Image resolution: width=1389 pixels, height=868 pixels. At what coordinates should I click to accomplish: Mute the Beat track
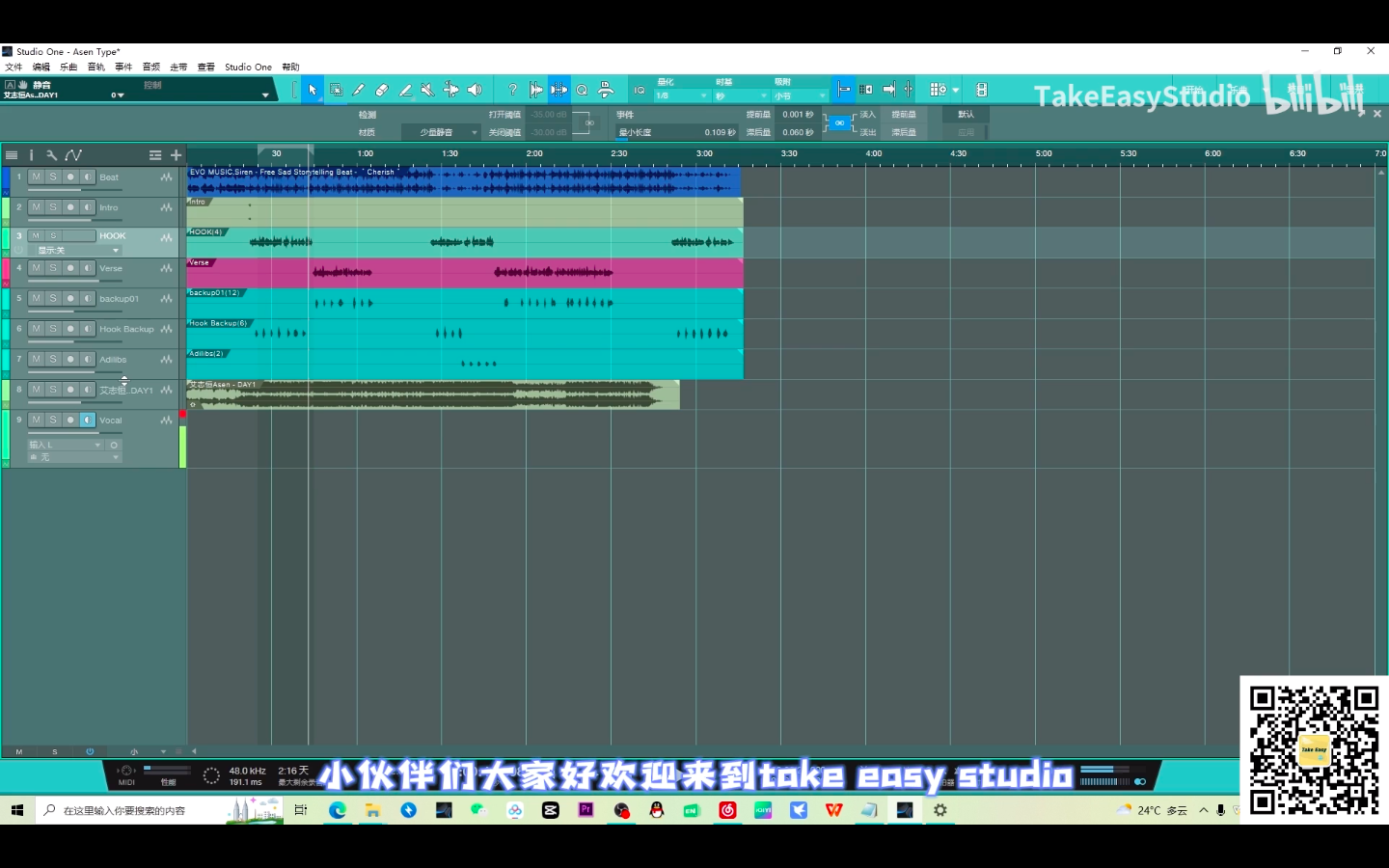click(36, 177)
